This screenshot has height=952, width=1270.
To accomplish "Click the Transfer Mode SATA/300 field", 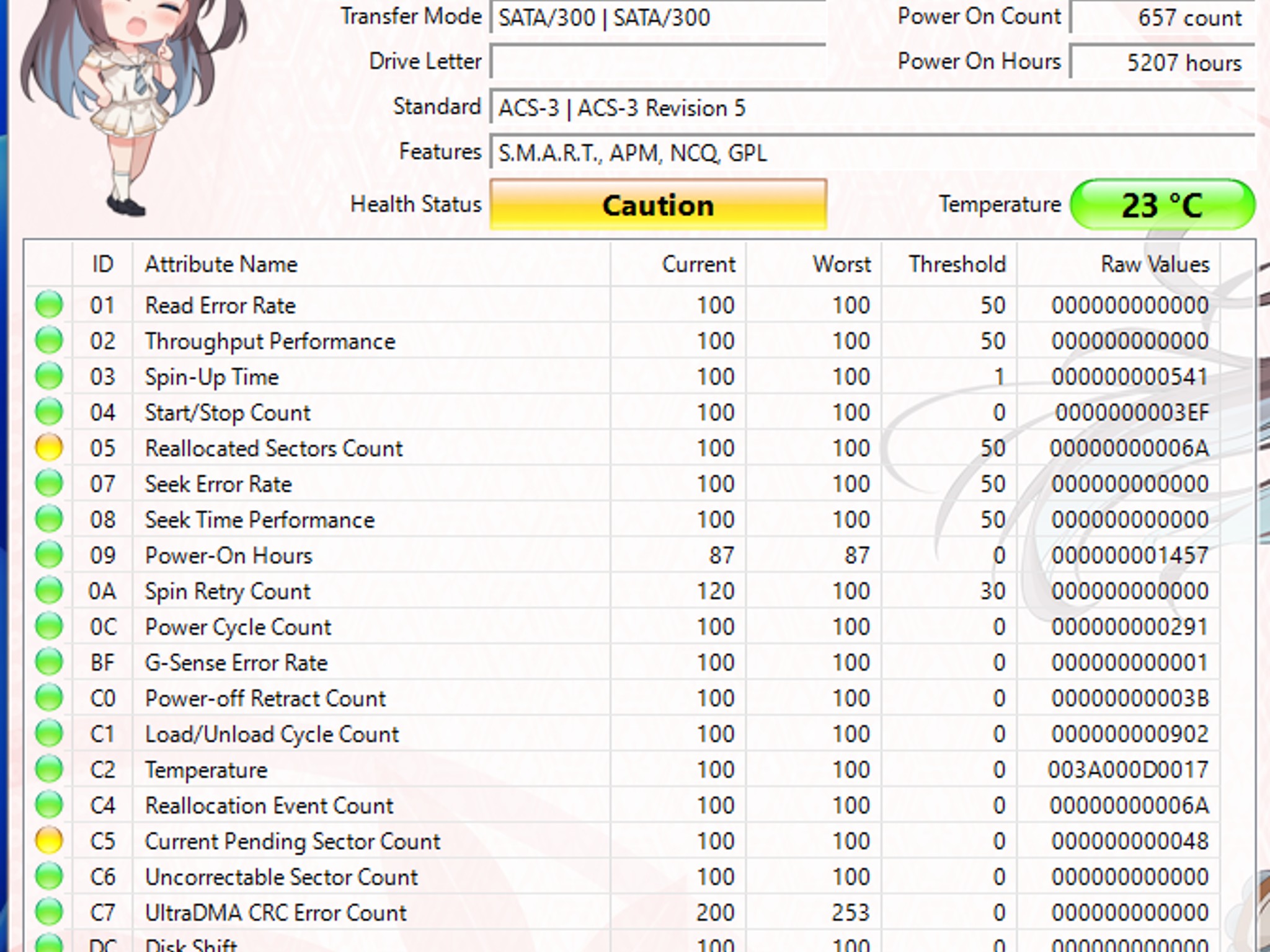I will click(x=658, y=17).
